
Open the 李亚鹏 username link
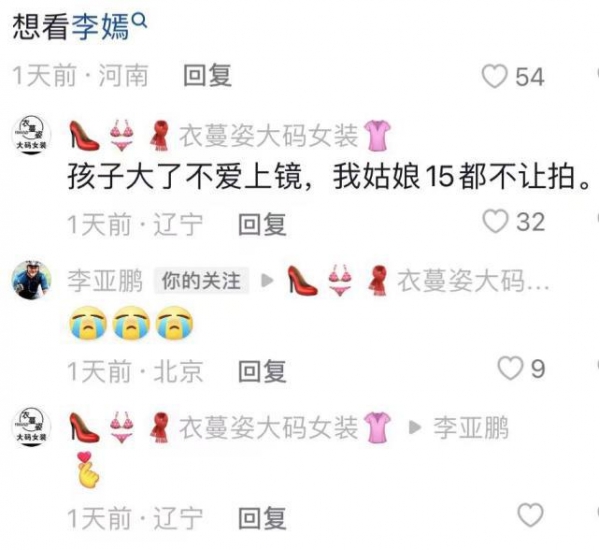pyautogui.click(x=105, y=281)
